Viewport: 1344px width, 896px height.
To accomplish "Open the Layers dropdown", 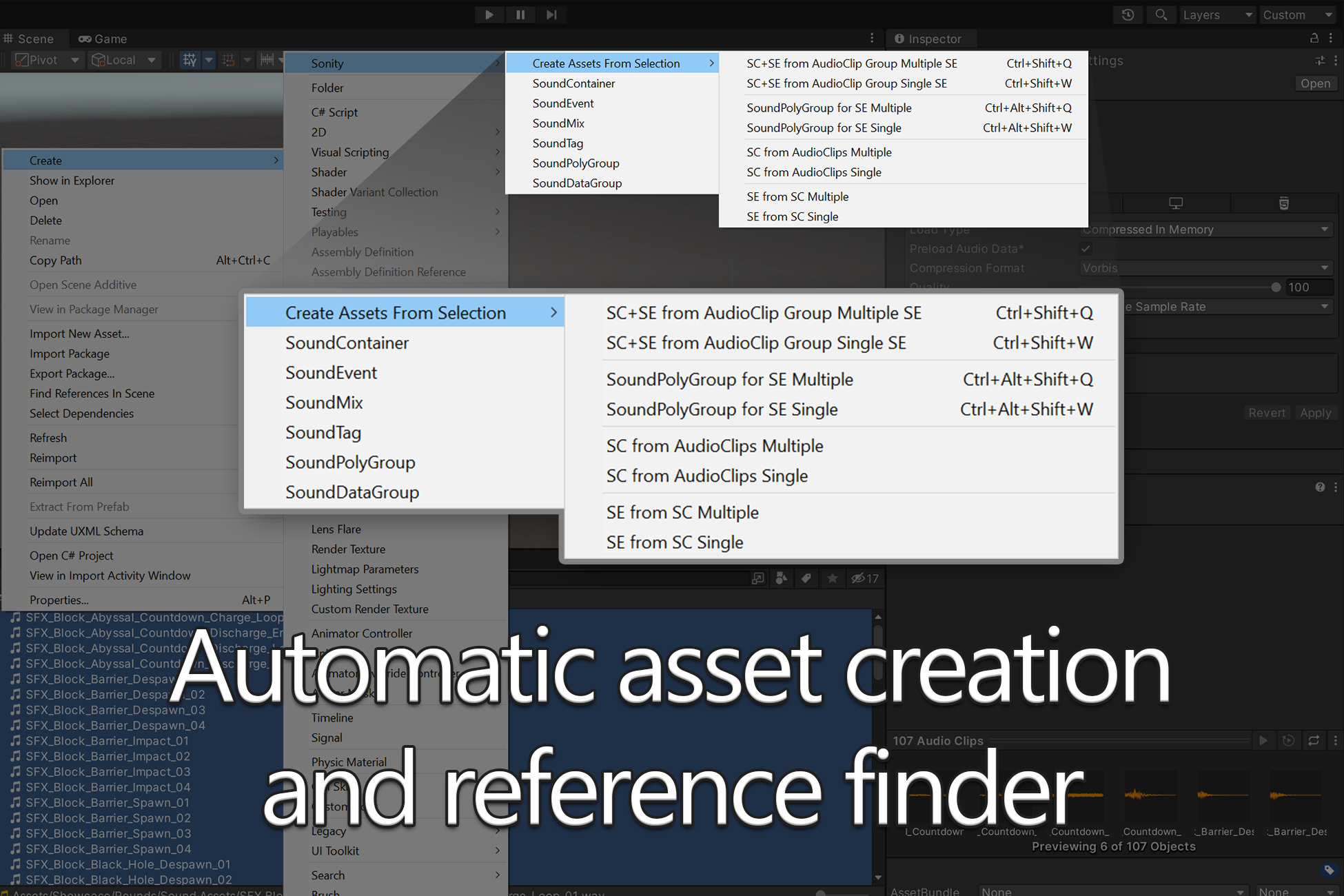I will pos(1217,14).
